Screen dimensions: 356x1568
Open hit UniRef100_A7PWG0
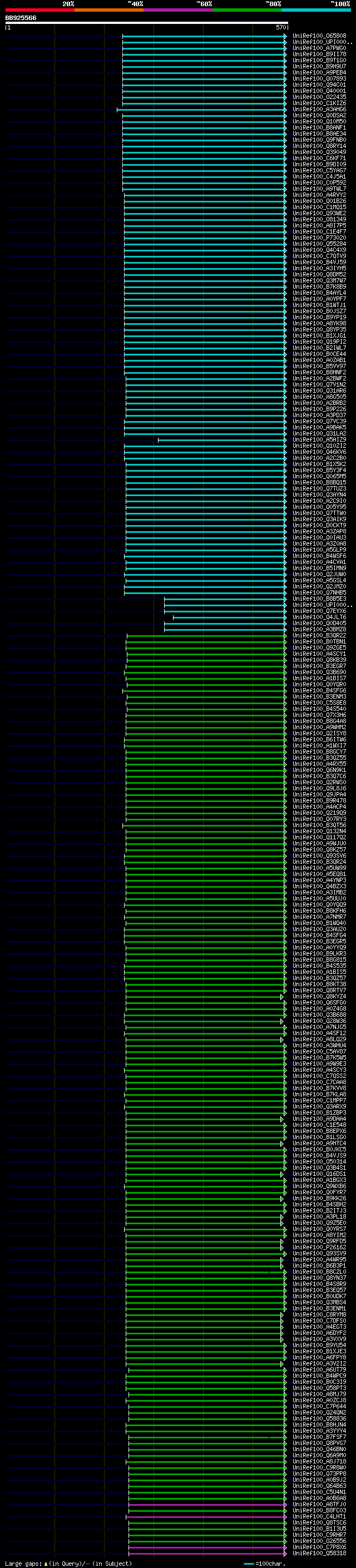[x=319, y=48]
